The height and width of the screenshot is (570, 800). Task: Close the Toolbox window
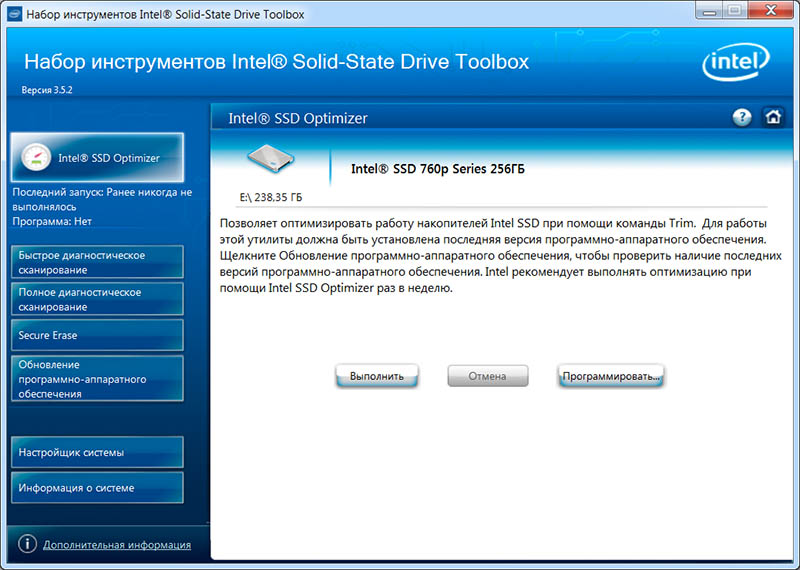click(x=772, y=11)
